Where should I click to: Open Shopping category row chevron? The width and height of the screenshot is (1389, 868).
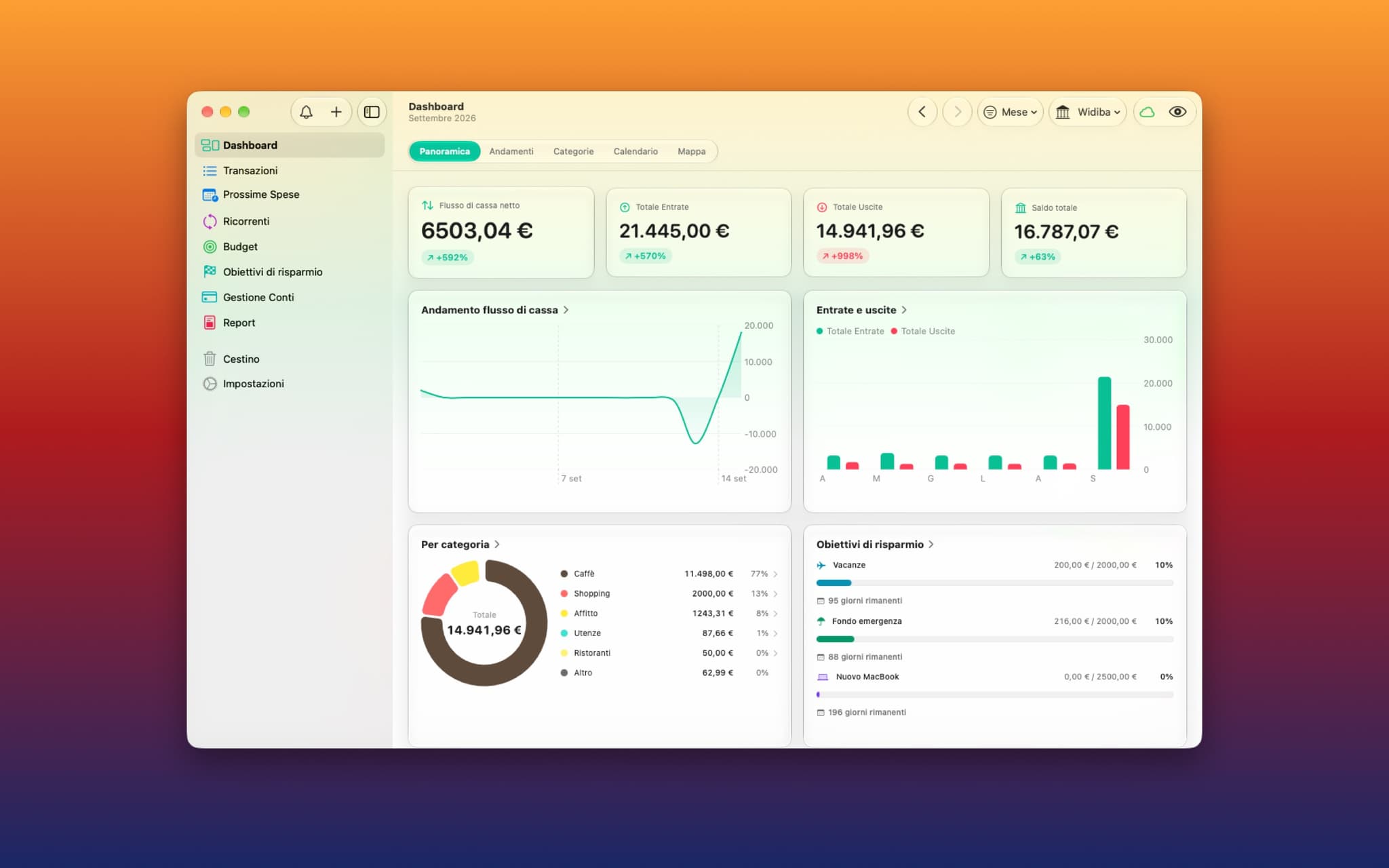775,594
